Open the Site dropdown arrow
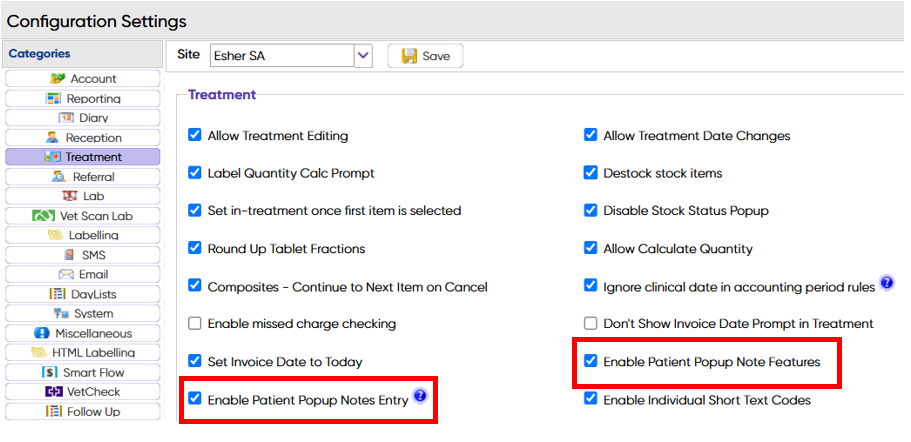The image size is (911, 442). point(363,56)
